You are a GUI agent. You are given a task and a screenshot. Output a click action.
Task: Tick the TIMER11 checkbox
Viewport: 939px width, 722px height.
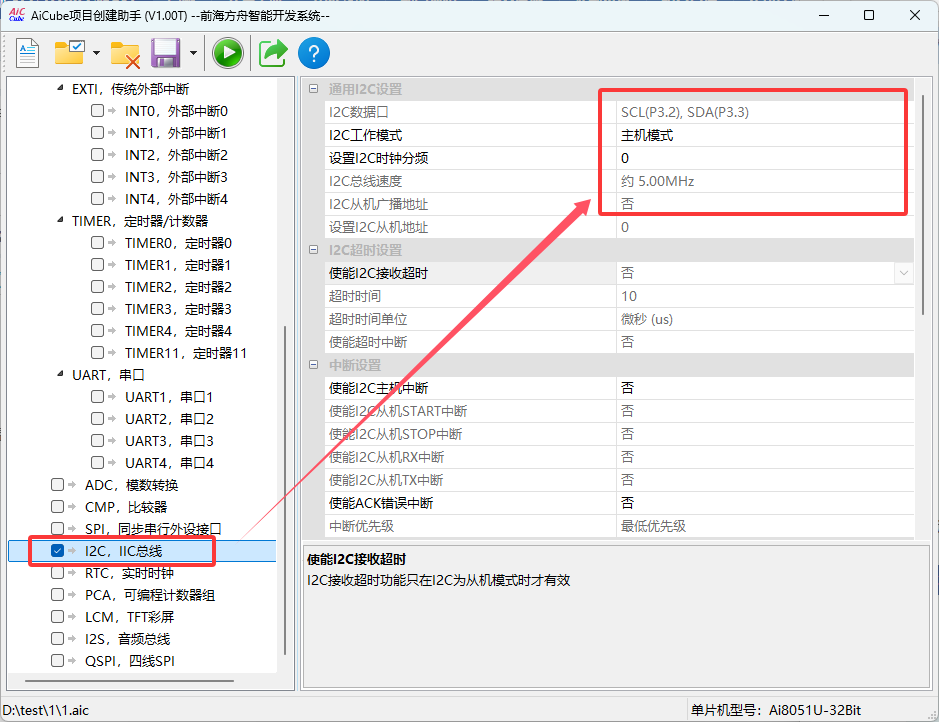click(97, 353)
